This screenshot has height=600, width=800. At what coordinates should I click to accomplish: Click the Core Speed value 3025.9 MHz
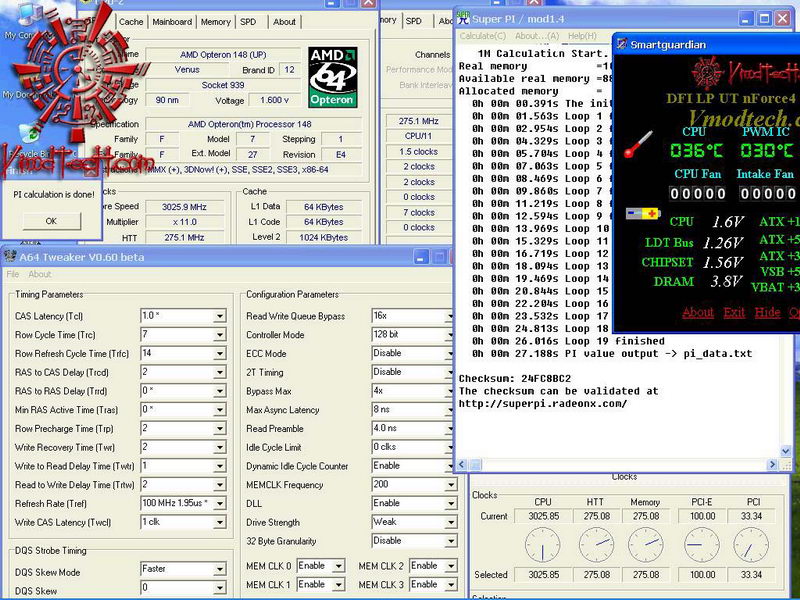184,207
